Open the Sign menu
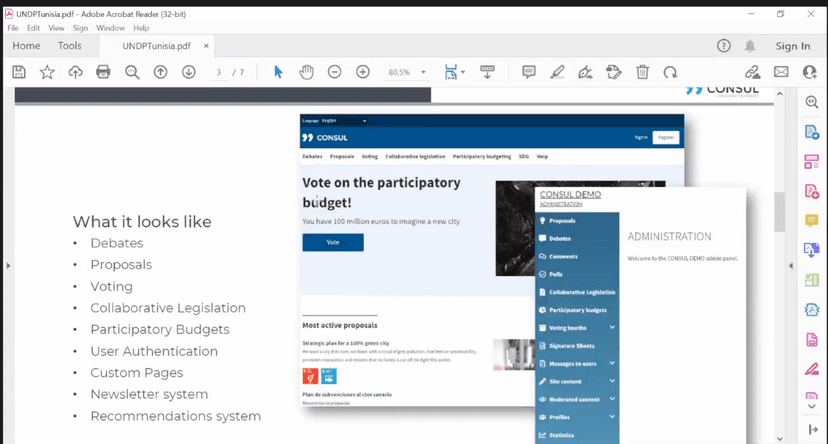This screenshot has width=828, height=444. pyautogui.click(x=80, y=28)
